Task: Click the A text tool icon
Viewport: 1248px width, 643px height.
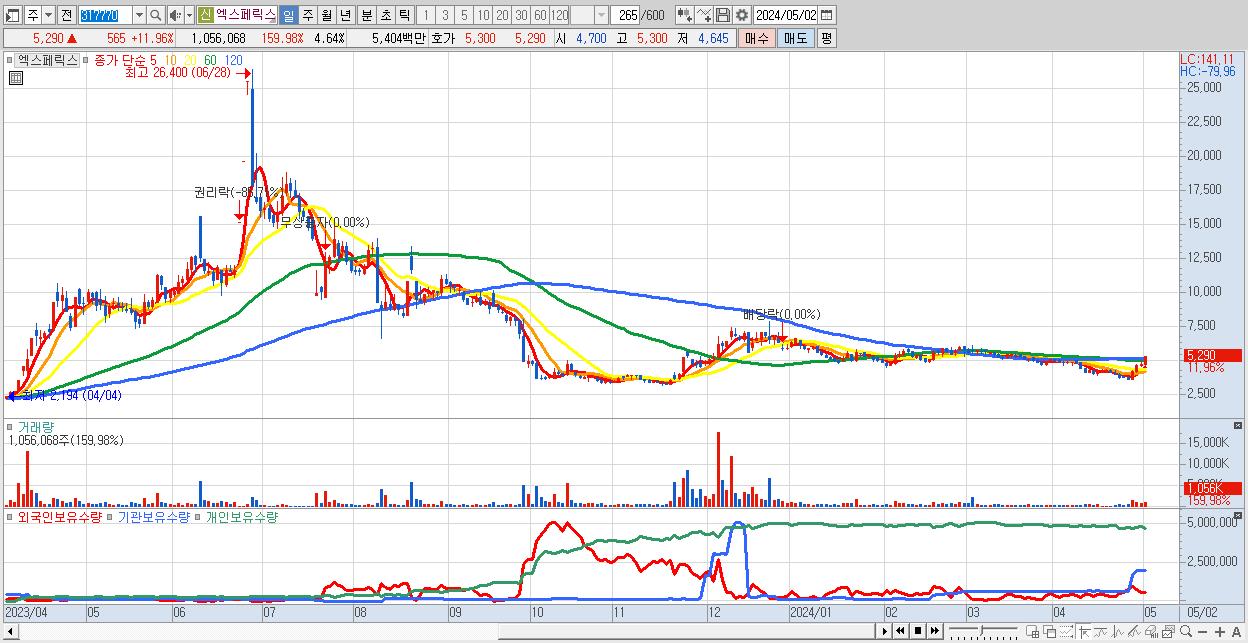Action: coord(1236,632)
